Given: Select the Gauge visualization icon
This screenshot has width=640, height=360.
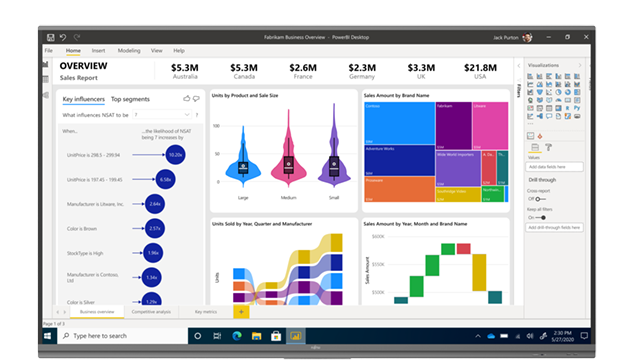Looking at the screenshot, I should [558, 100].
